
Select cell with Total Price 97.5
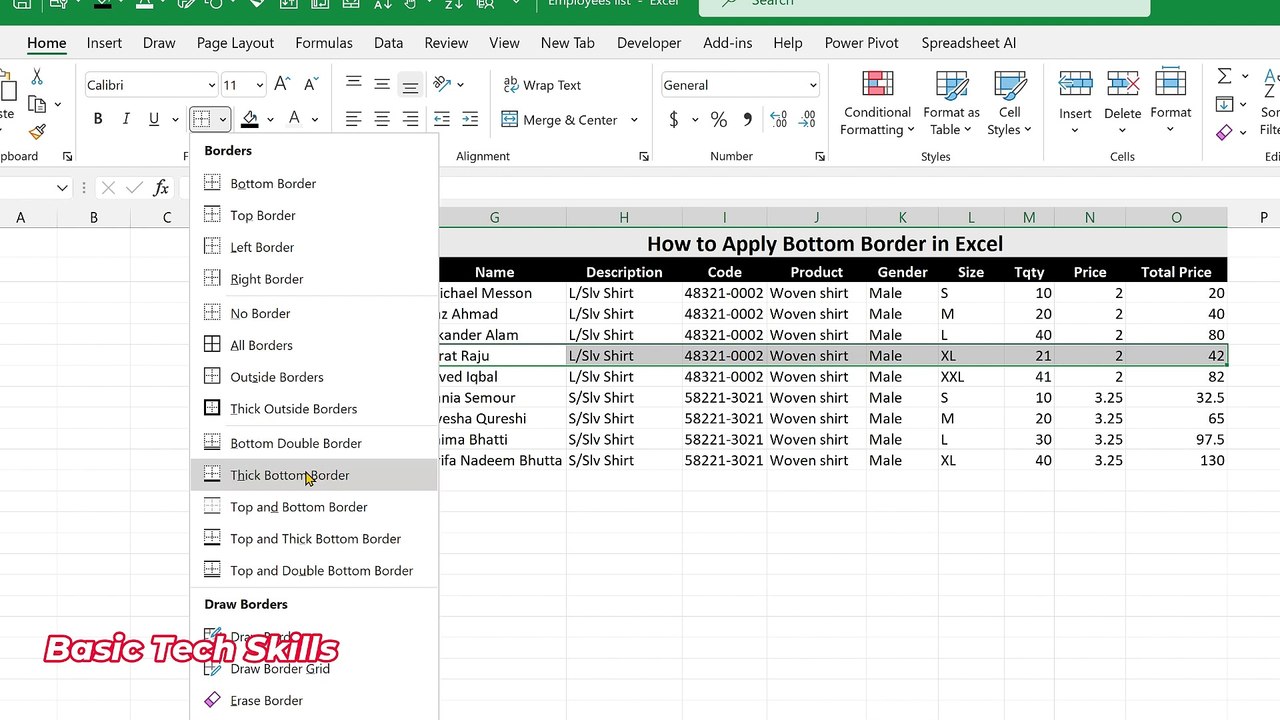click(1176, 439)
